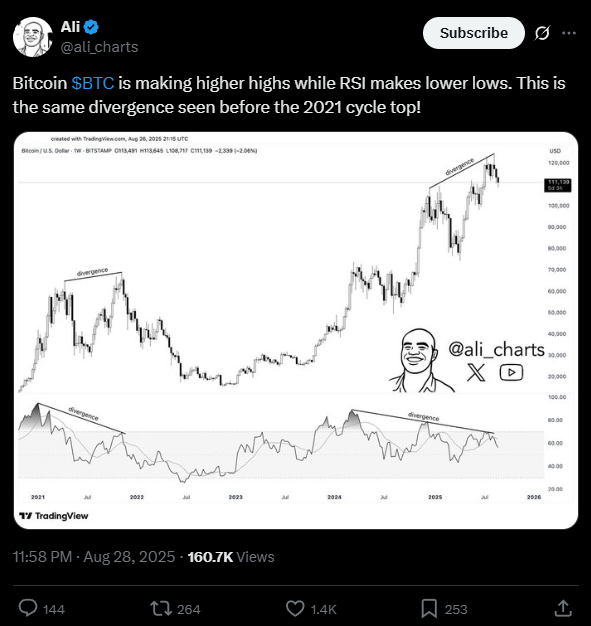Click the 264 reposts count
The image size is (591, 626).
(188, 610)
